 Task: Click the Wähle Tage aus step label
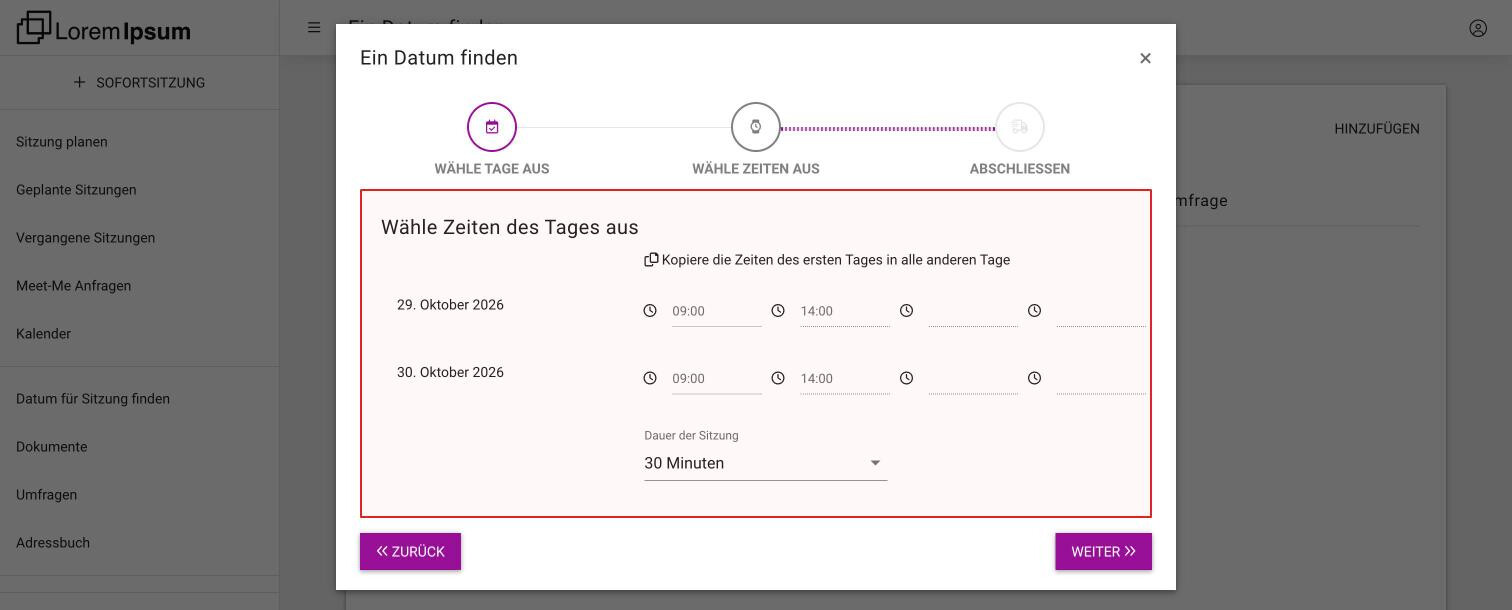(x=492, y=169)
